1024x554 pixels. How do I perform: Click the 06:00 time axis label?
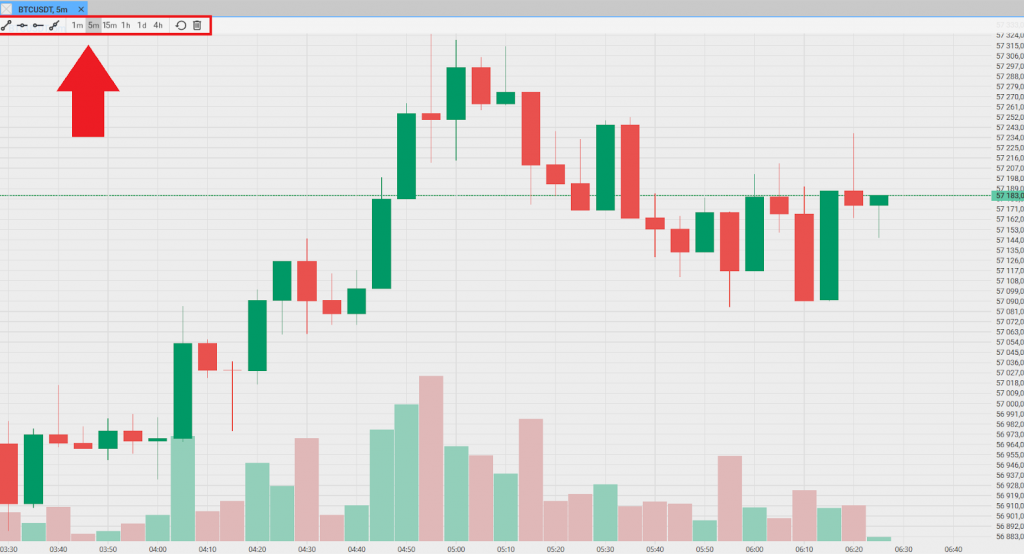[754, 549]
